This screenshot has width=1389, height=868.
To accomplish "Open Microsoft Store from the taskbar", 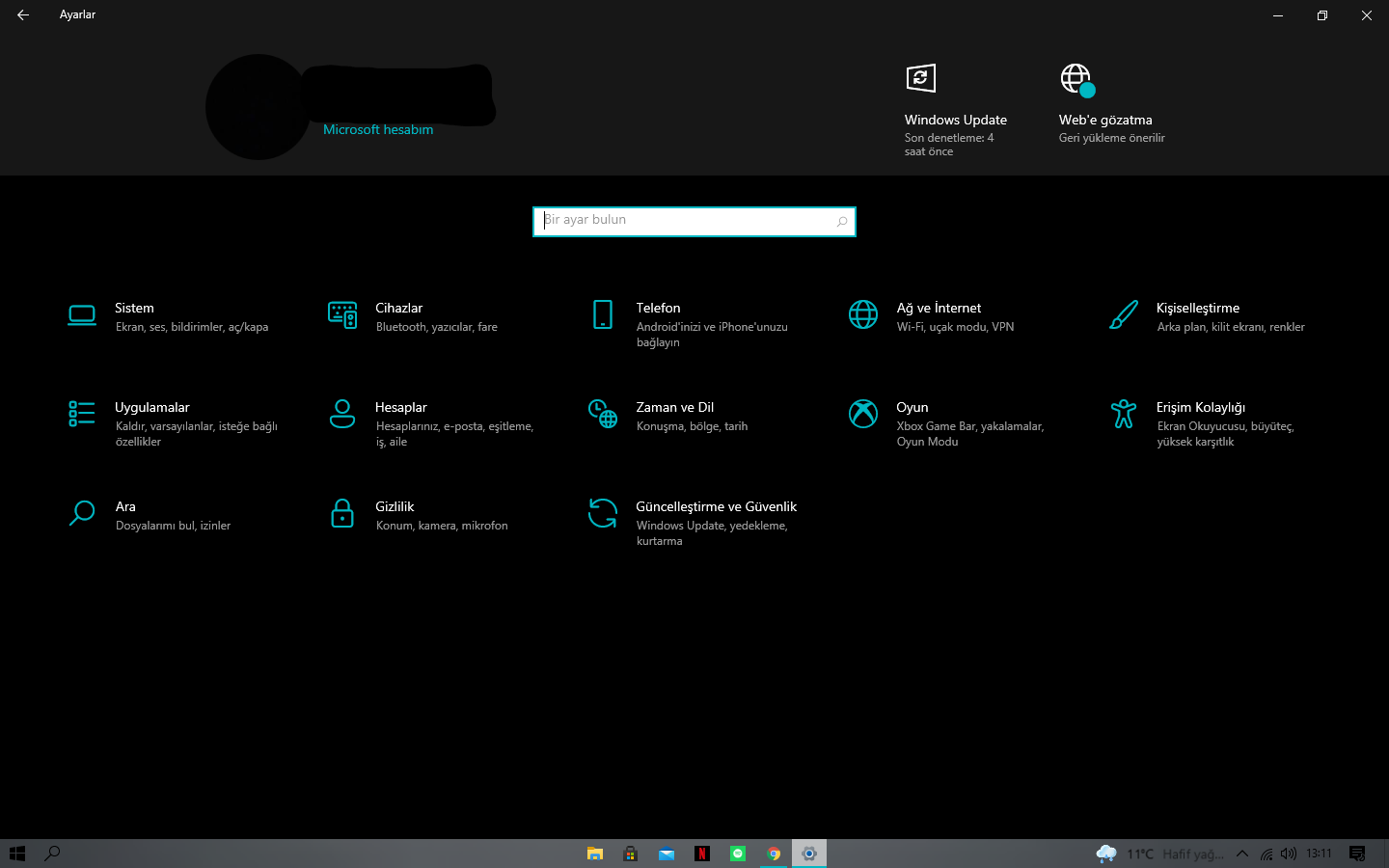I will pyautogui.click(x=631, y=854).
